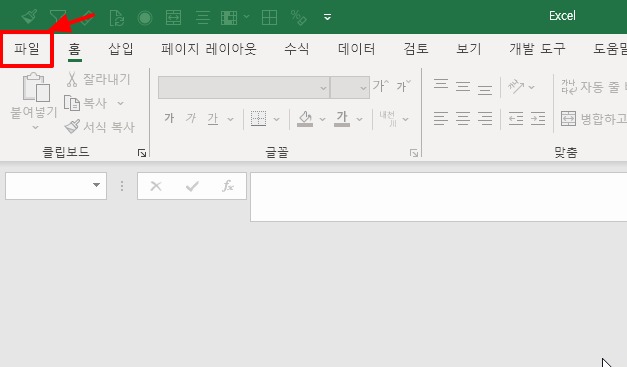Toggle italic 가 formatting
This screenshot has height=367, width=627.
[191, 118]
